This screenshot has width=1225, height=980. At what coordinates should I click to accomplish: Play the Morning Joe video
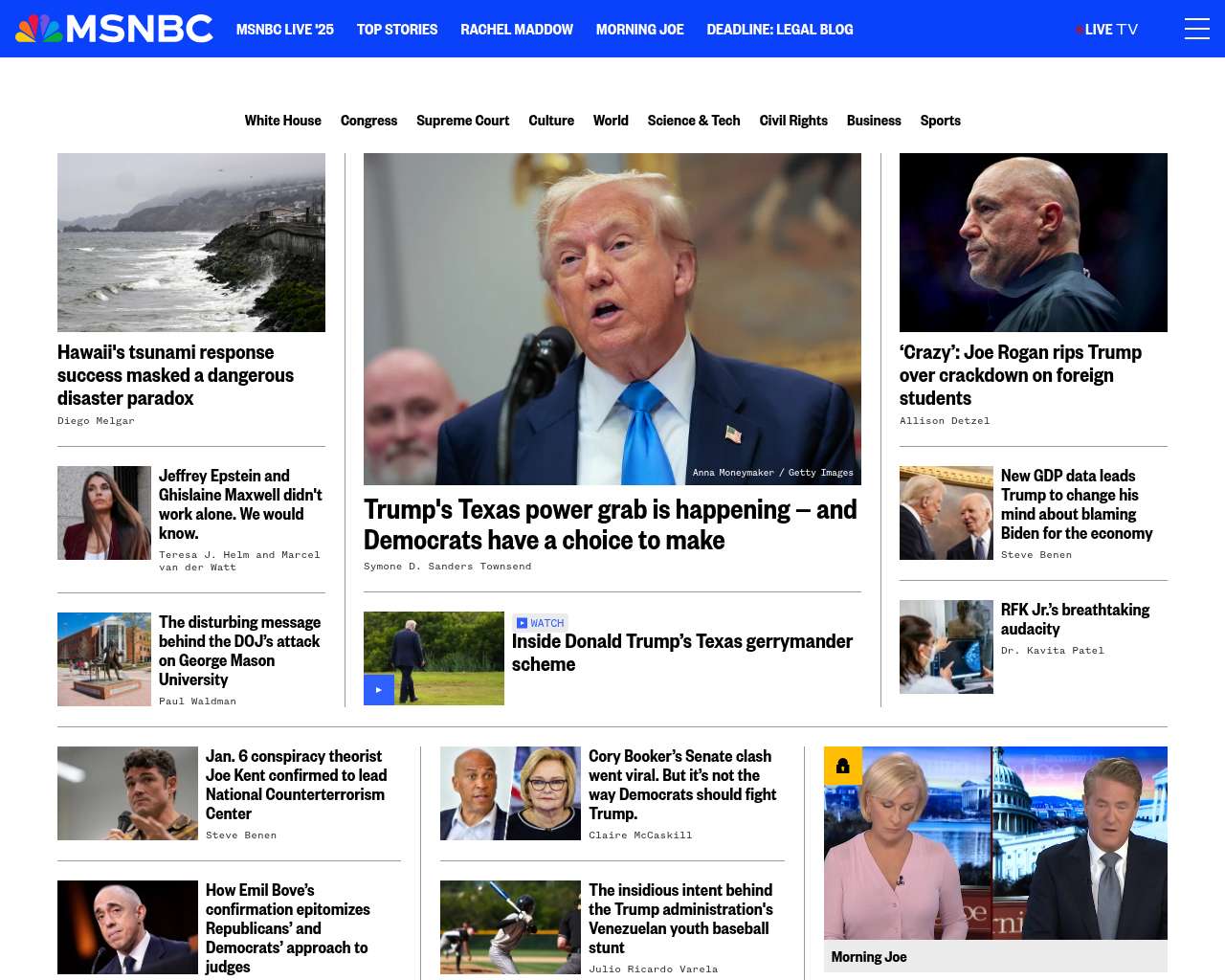[x=995, y=843]
